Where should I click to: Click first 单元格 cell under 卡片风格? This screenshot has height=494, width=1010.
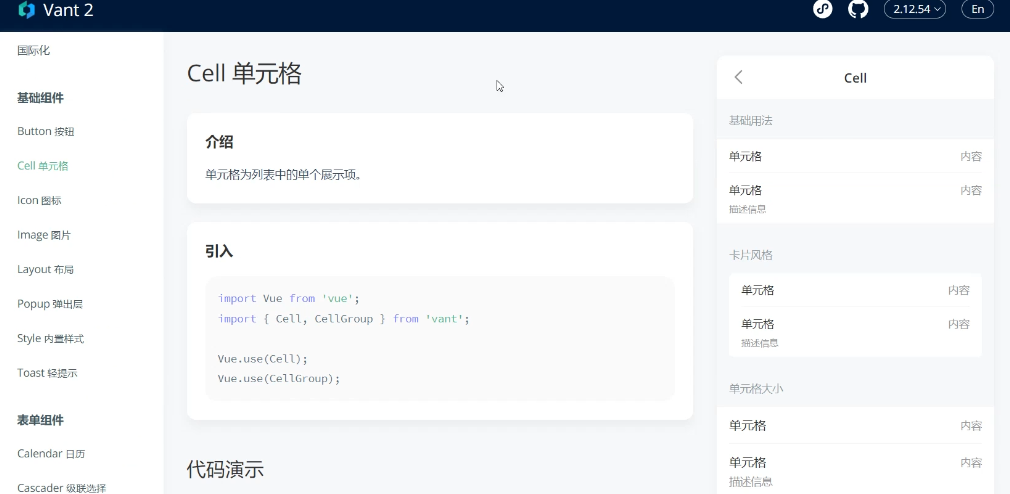tap(855, 290)
